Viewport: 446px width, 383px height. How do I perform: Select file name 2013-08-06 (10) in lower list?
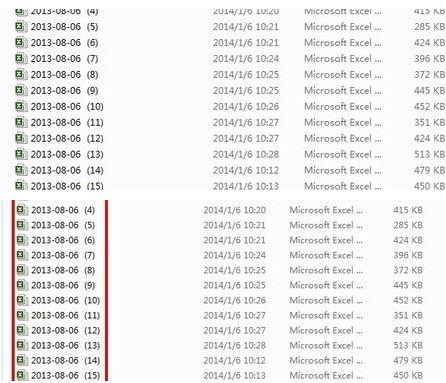coord(66,300)
